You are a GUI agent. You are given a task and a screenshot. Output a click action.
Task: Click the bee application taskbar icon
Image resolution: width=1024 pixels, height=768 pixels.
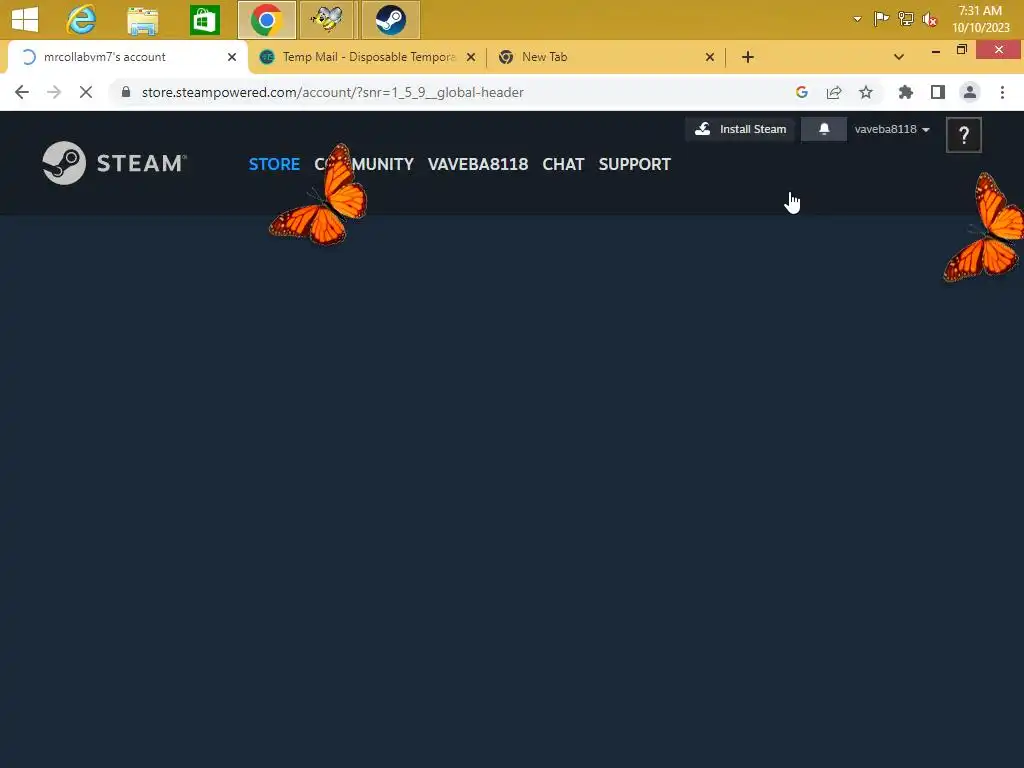tap(327, 20)
